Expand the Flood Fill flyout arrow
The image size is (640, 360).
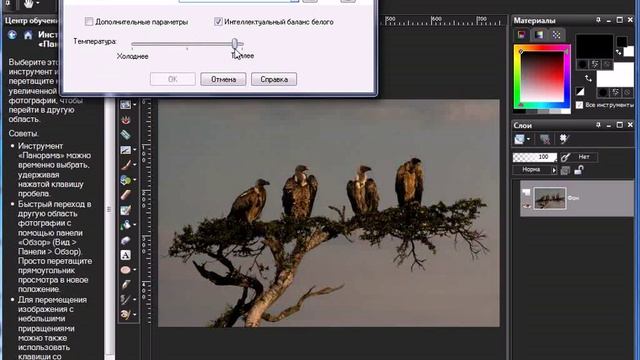click(134, 225)
